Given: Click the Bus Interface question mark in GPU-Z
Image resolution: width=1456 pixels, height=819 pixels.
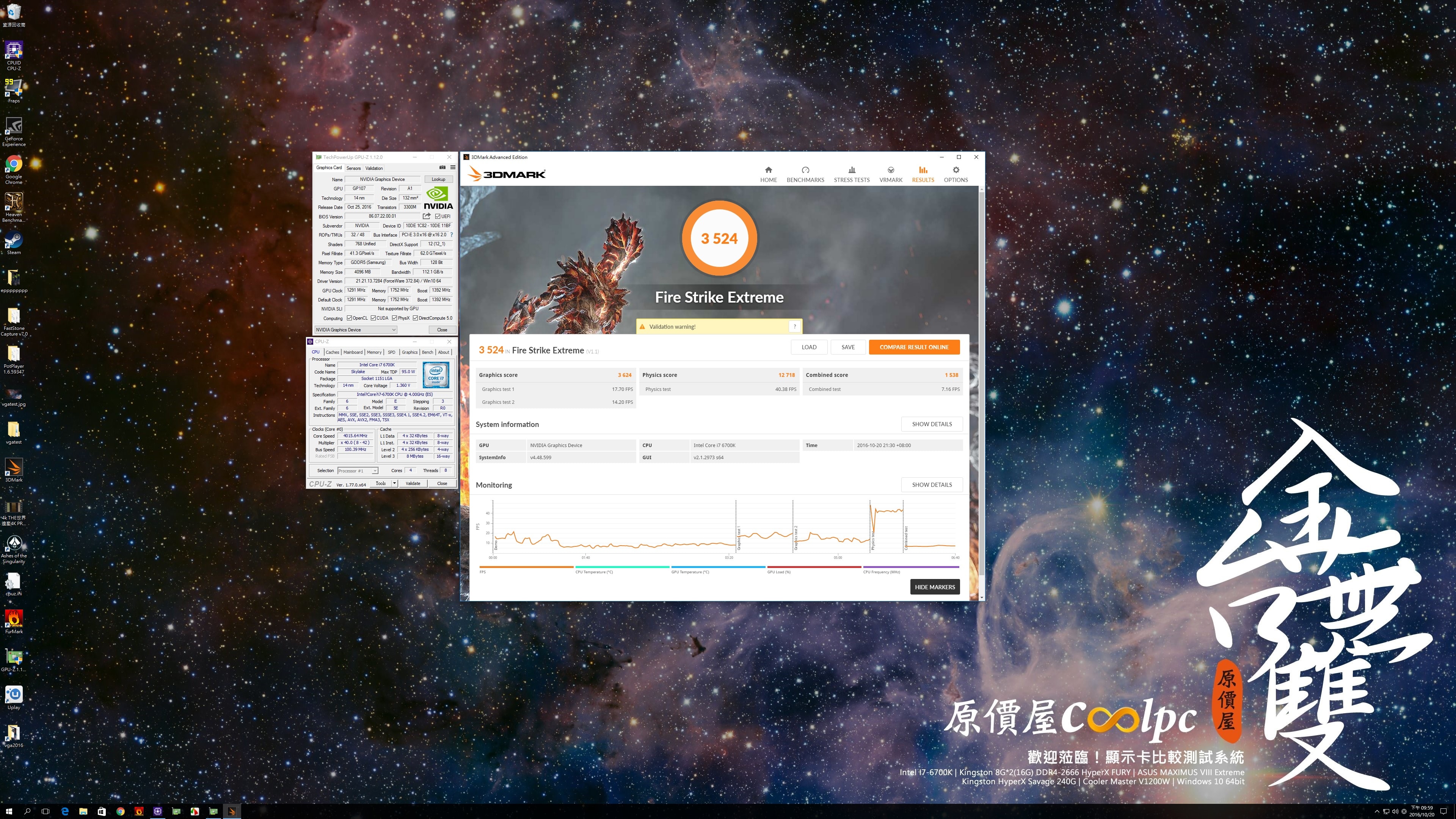Looking at the screenshot, I should click(451, 235).
